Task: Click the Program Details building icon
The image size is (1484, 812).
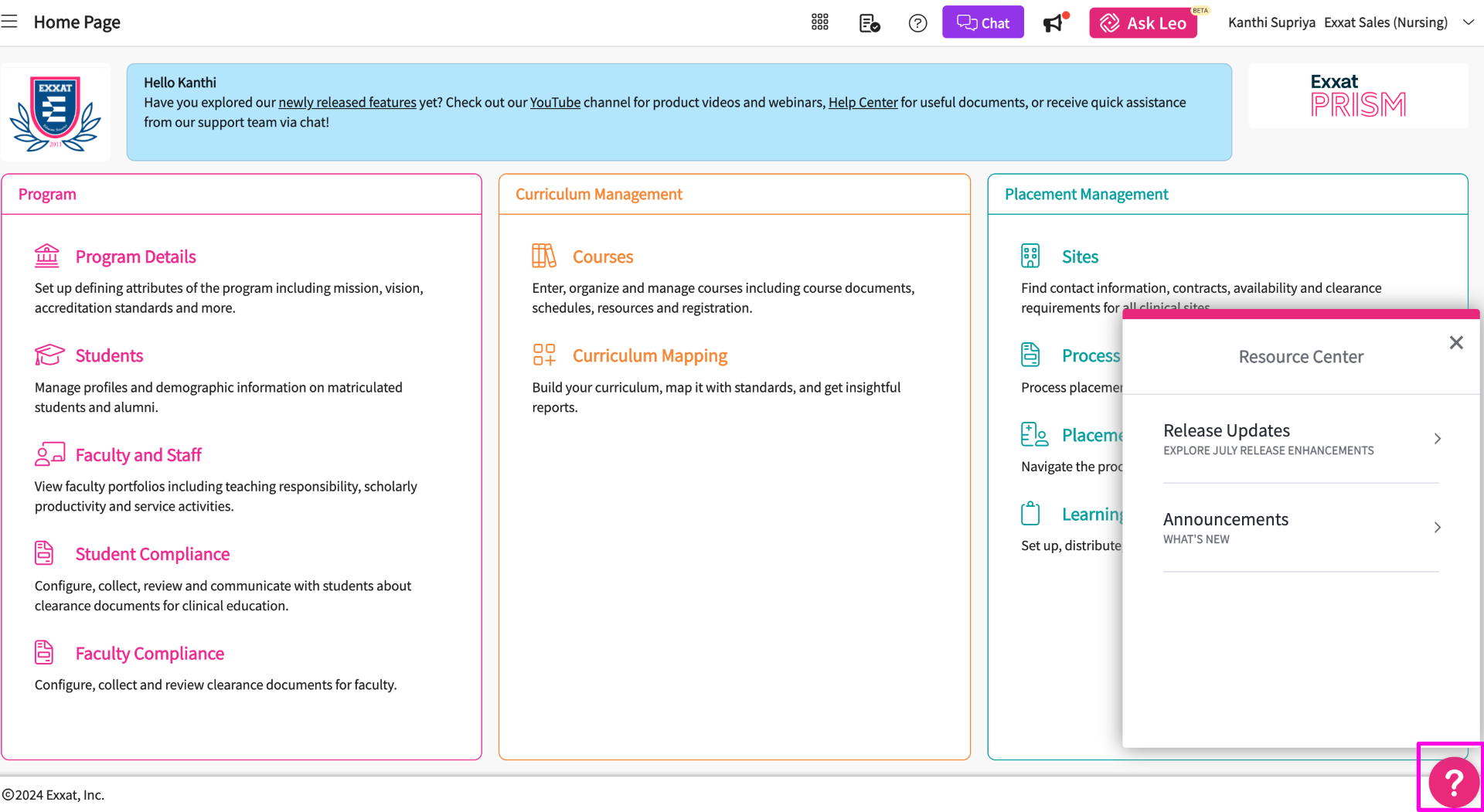Action: [47, 256]
